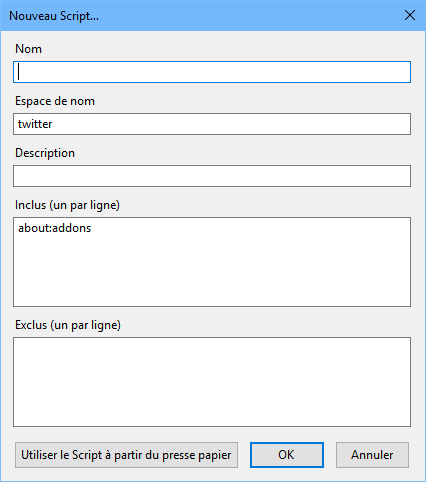Click blank space below about:addons in Inclus
The height and width of the screenshot is (482, 426).
212,270
